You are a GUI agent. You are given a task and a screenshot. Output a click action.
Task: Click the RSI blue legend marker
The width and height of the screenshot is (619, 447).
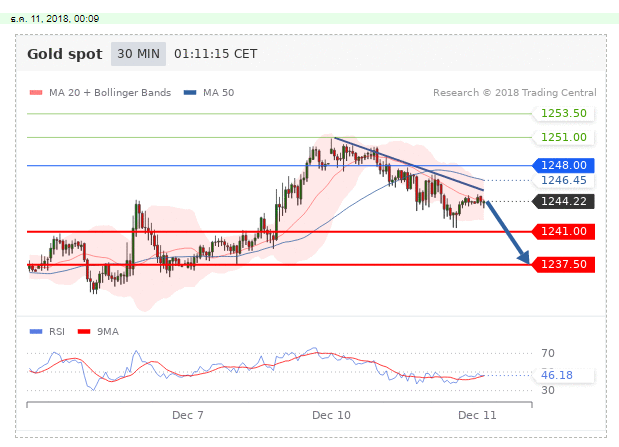[x=36, y=331]
